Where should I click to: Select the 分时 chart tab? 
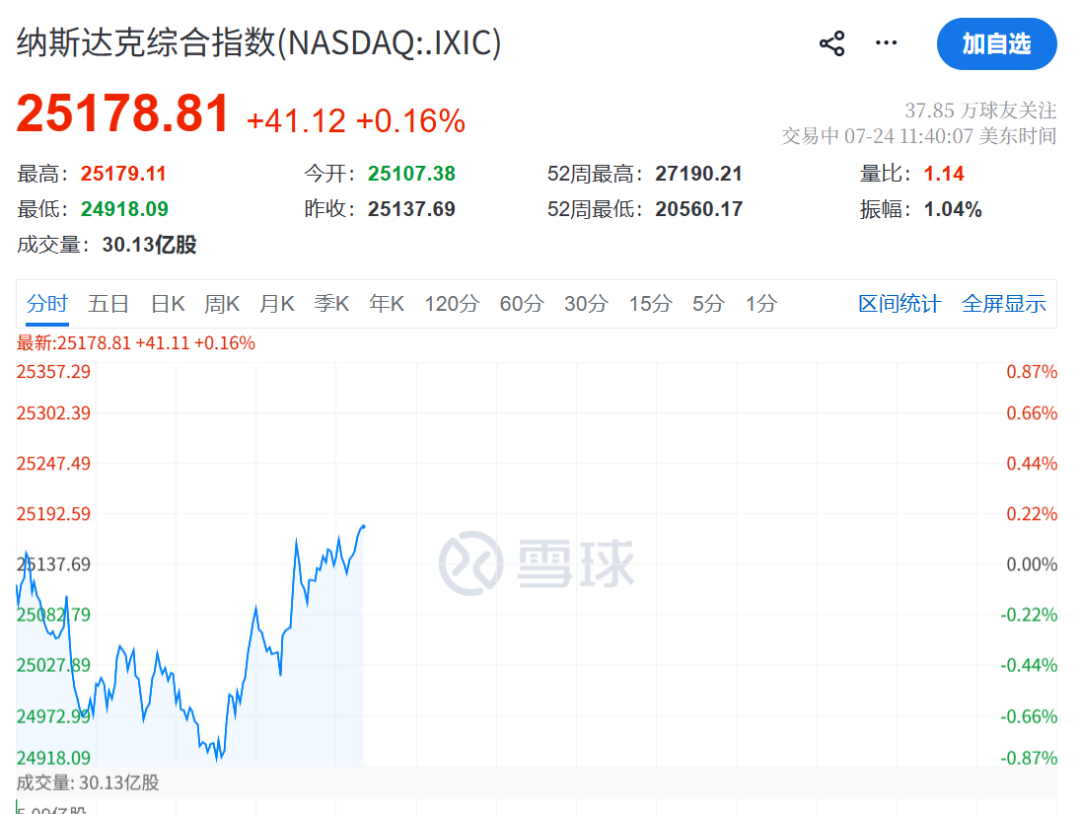(47, 303)
